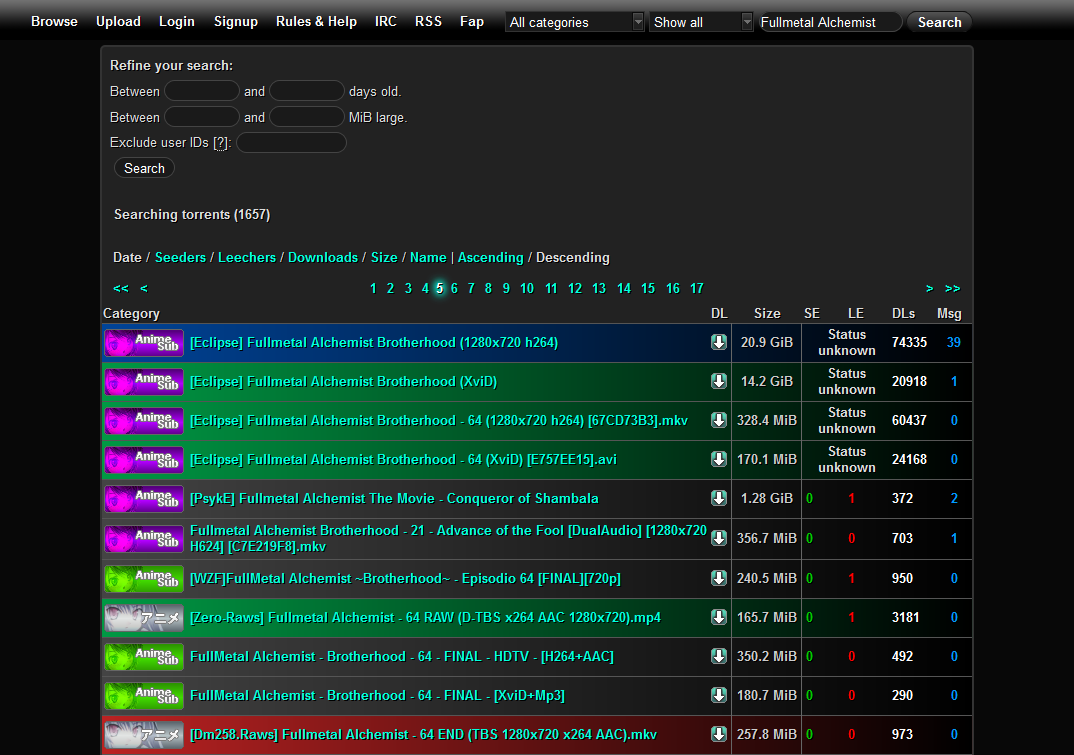1074x755 pixels.
Task: Download Dm258.Raws 64 END mkv torrent
Action: click(719, 734)
